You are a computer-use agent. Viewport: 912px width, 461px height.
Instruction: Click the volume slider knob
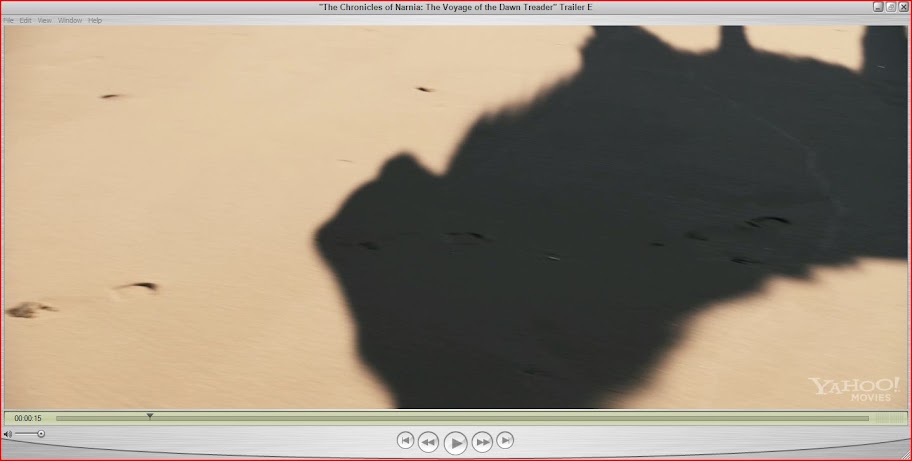pyautogui.click(x=41, y=434)
